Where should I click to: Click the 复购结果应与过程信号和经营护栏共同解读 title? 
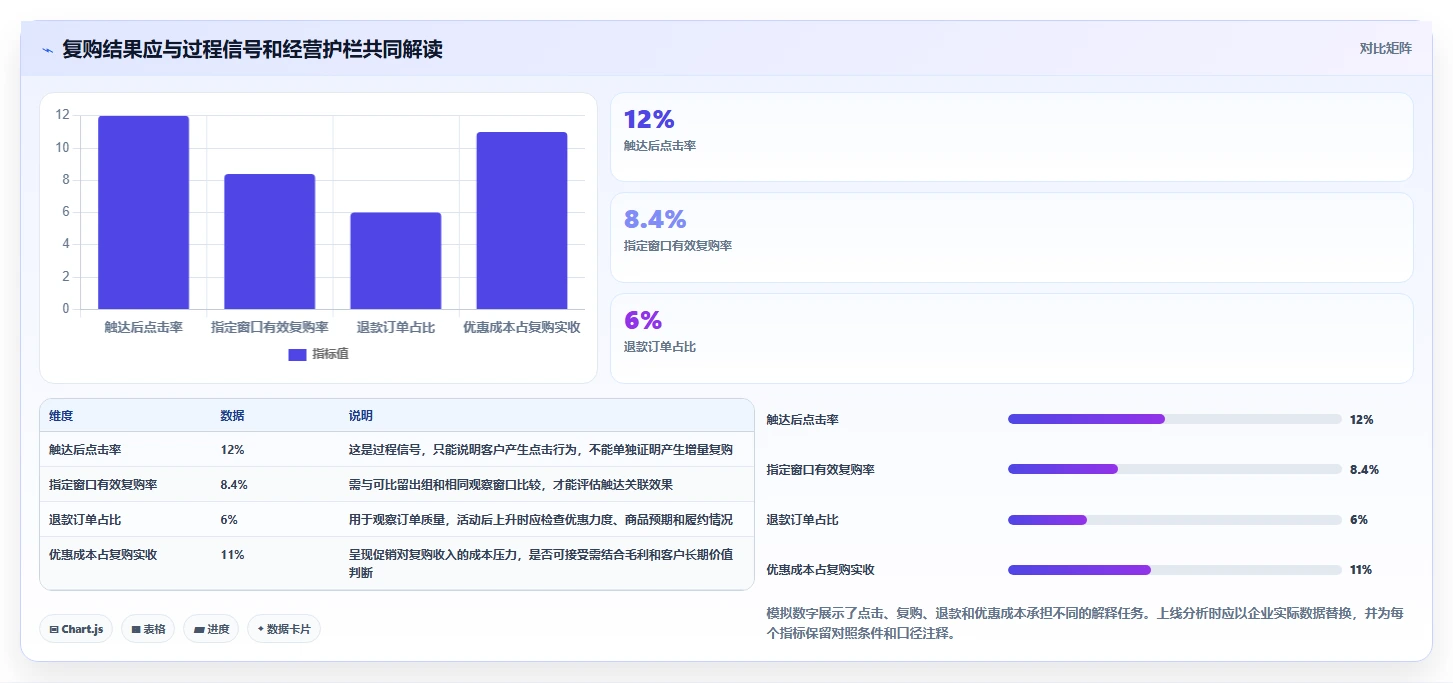click(252, 49)
